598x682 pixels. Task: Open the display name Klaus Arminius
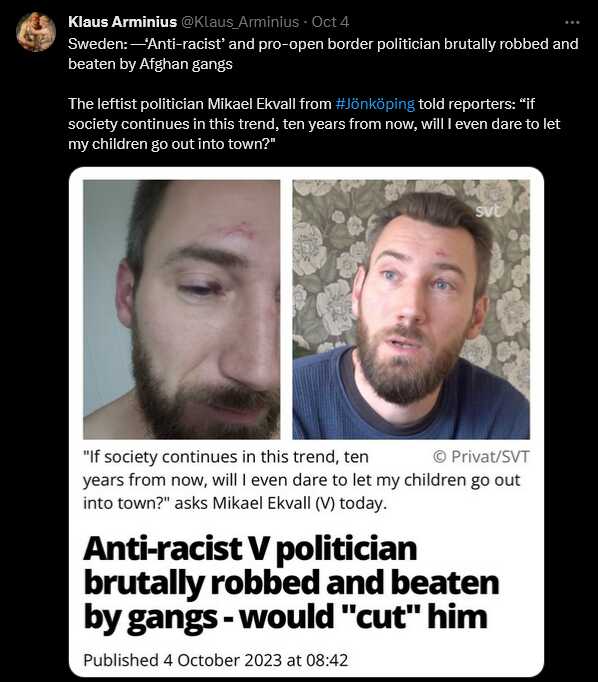(122, 22)
